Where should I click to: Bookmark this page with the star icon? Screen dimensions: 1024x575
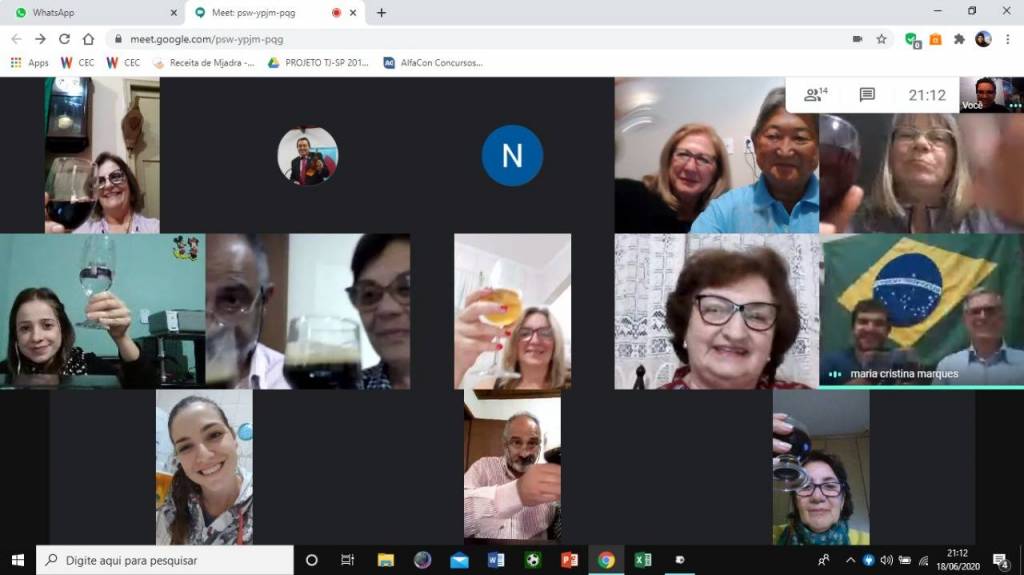pos(881,39)
